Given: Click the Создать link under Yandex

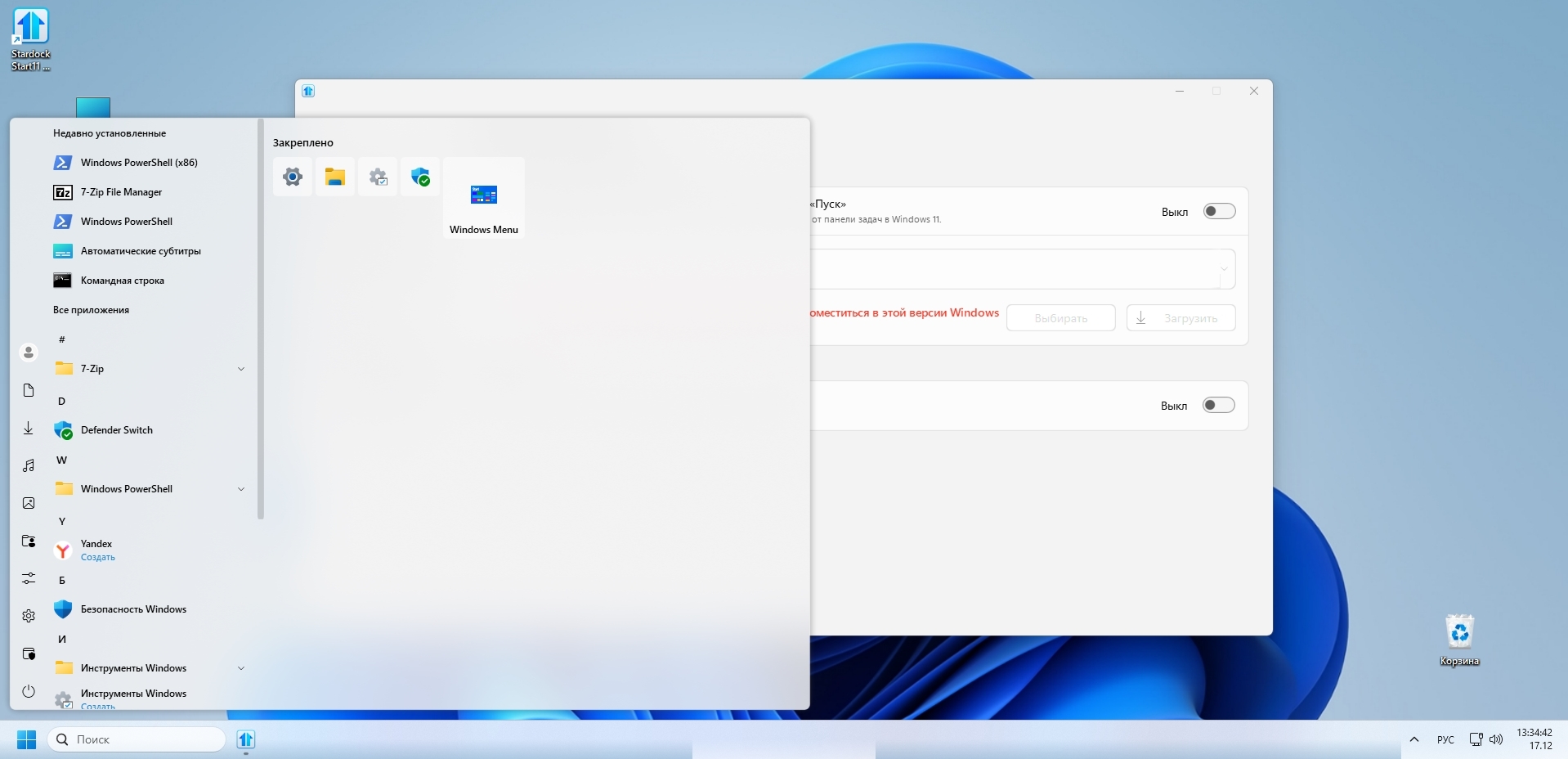Looking at the screenshot, I should tap(98, 558).
